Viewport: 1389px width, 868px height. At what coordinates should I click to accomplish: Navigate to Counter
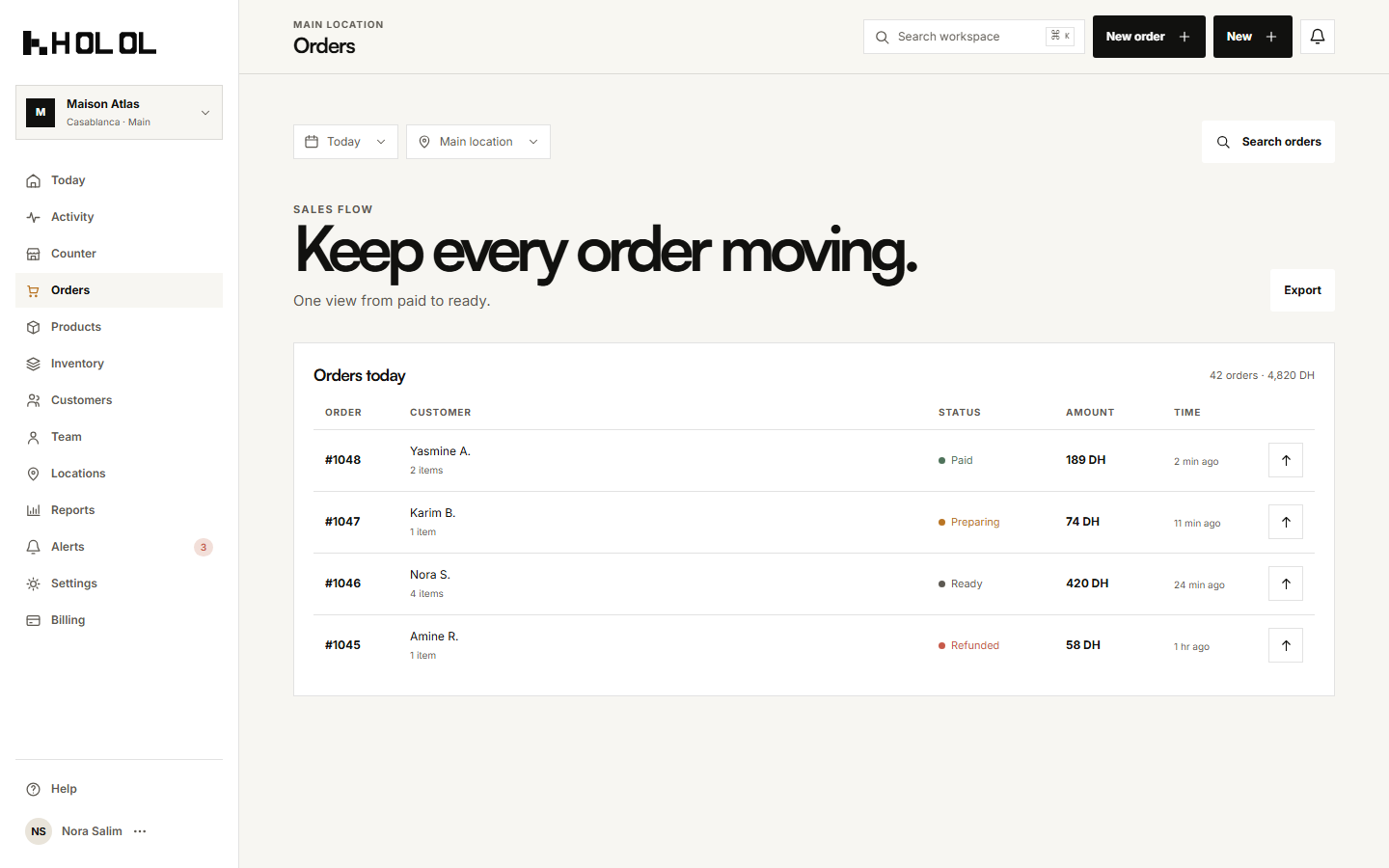[x=119, y=254]
